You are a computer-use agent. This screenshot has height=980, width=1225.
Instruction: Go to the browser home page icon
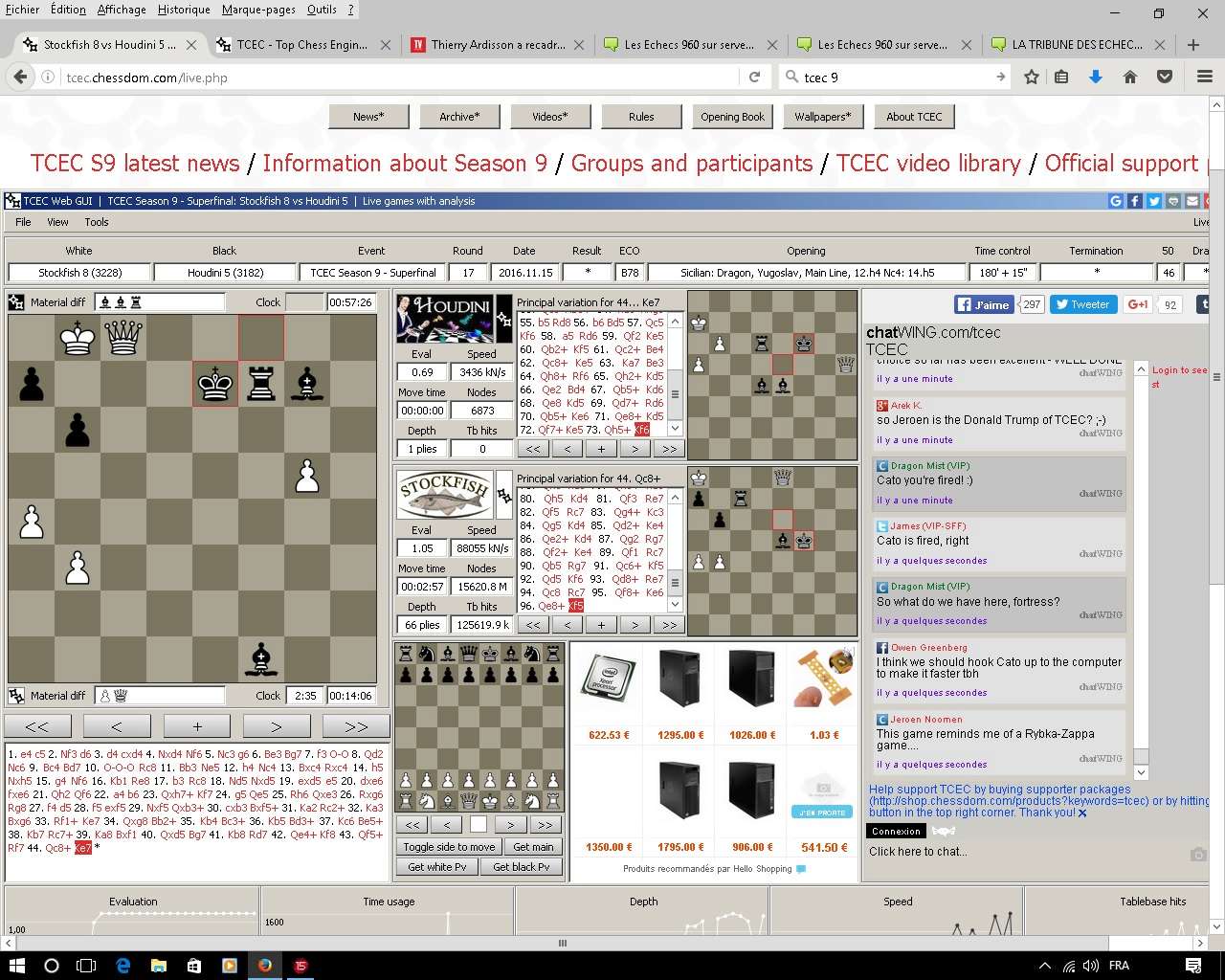tap(1130, 78)
